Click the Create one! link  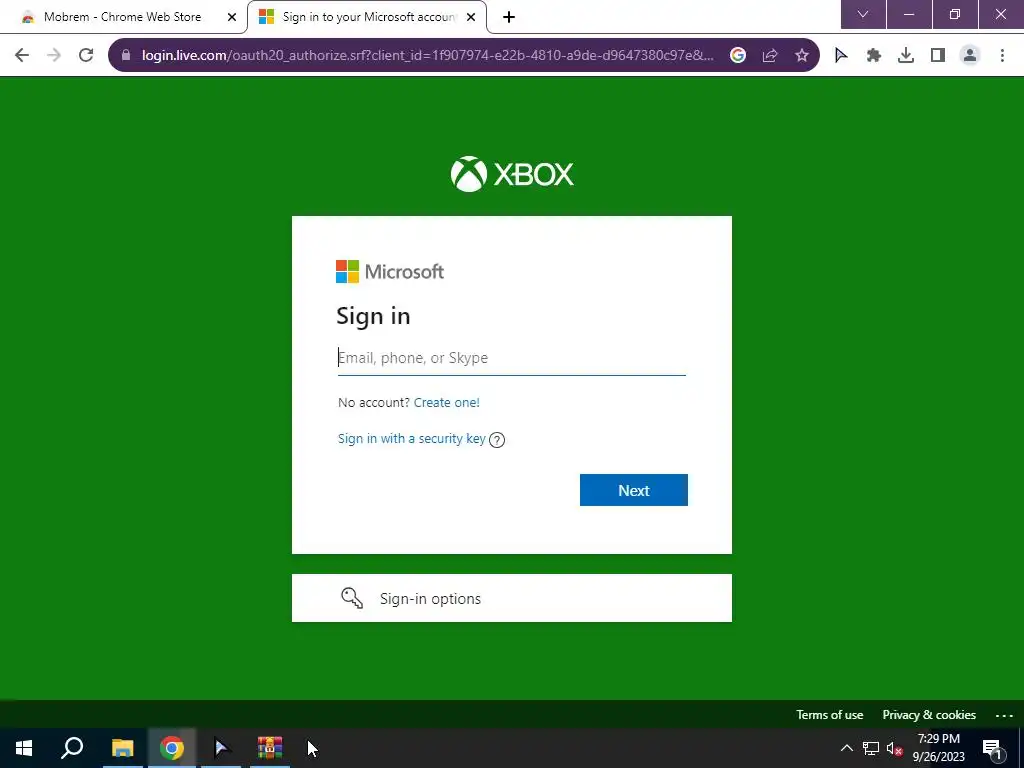(x=447, y=402)
